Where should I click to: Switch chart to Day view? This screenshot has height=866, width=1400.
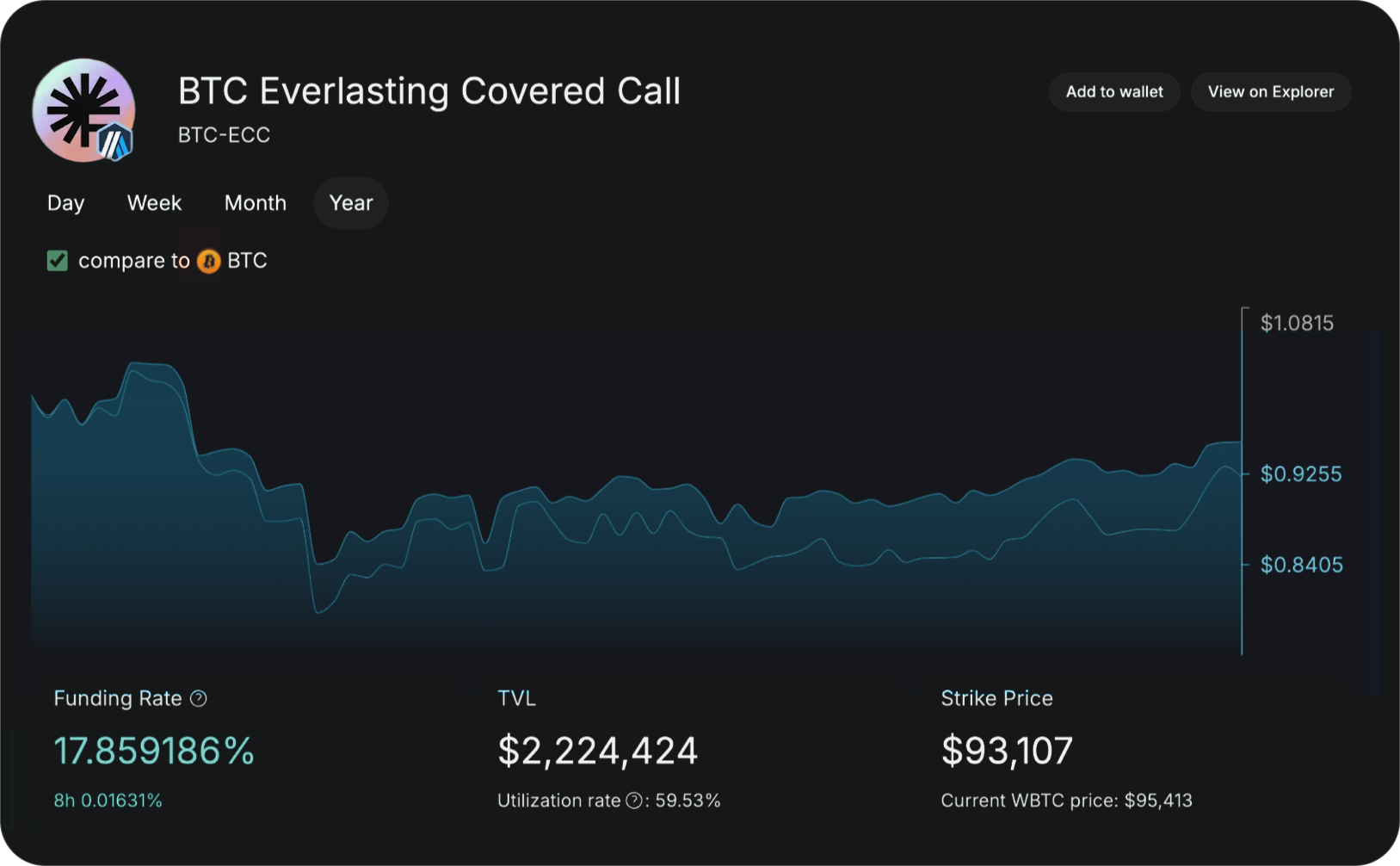point(65,203)
